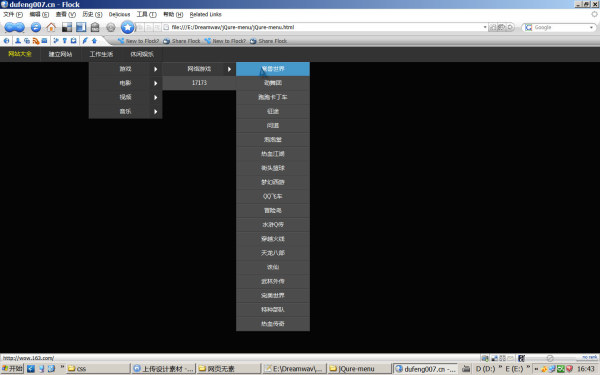The width and height of the screenshot is (600, 375).
Task: Click the 'no rank' status bar link
Action: click(x=590, y=357)
